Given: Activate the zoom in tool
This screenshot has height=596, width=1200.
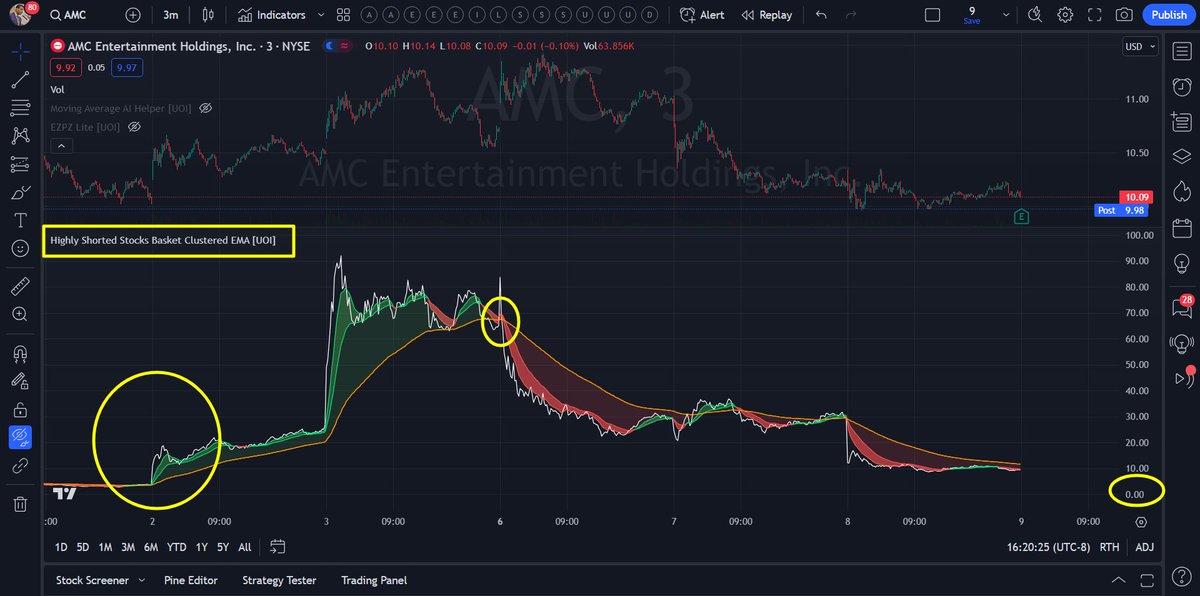Looking at the screenshot, I should click(x=20, y=314).
